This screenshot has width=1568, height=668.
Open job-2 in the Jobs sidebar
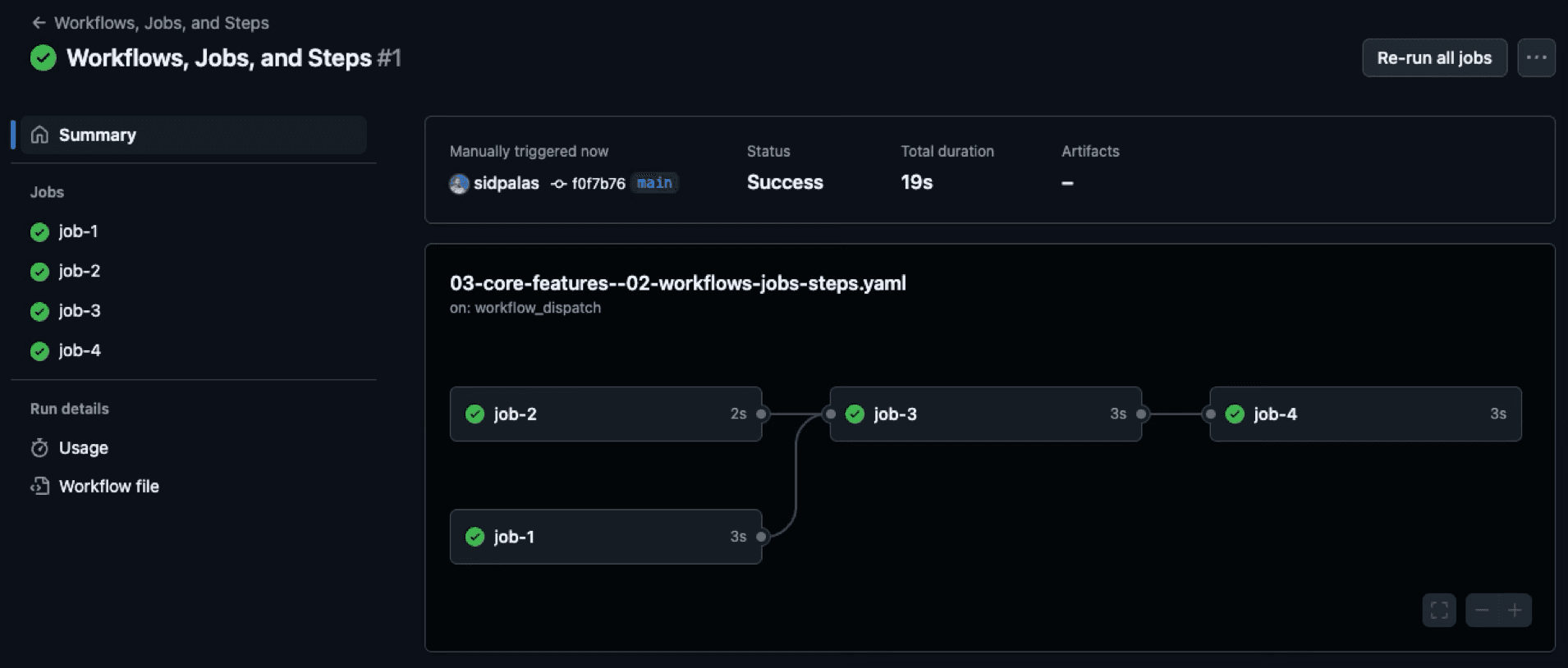pyautogui.click(x=79, y=272)
